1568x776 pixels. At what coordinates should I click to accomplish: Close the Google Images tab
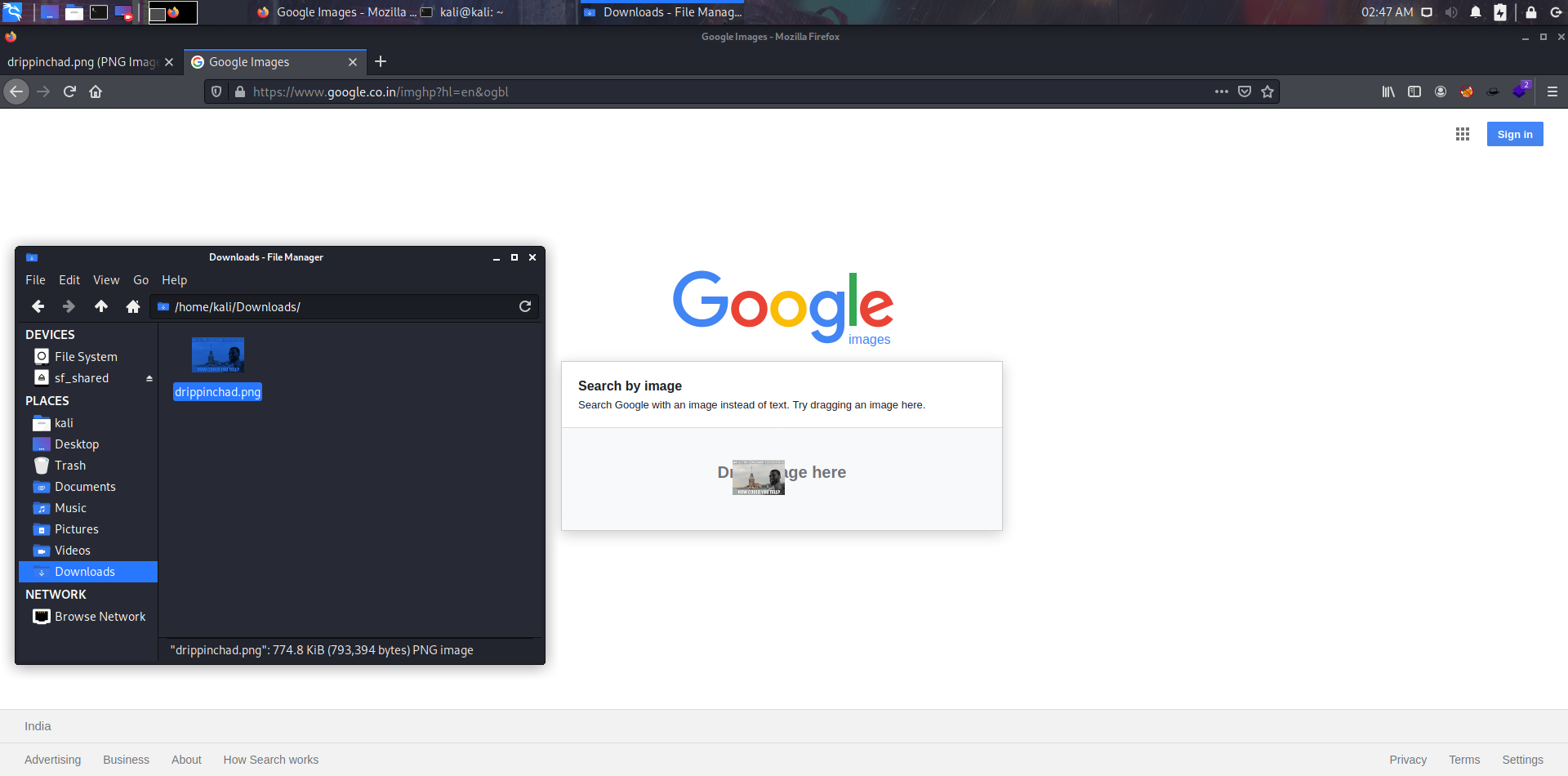click(x=353, y=62)
